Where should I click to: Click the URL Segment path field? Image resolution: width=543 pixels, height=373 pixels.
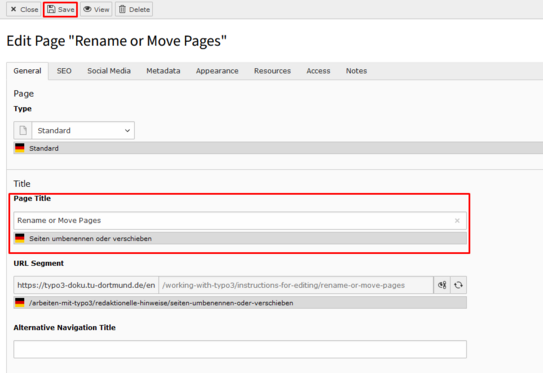coord(296,285)
